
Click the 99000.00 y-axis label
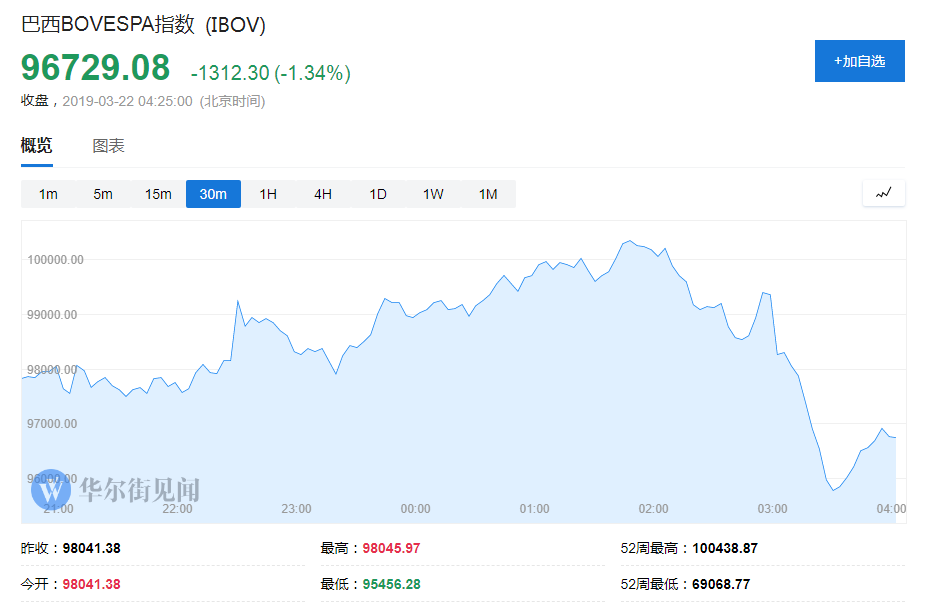pyautogui.click(x=52, y=315)
